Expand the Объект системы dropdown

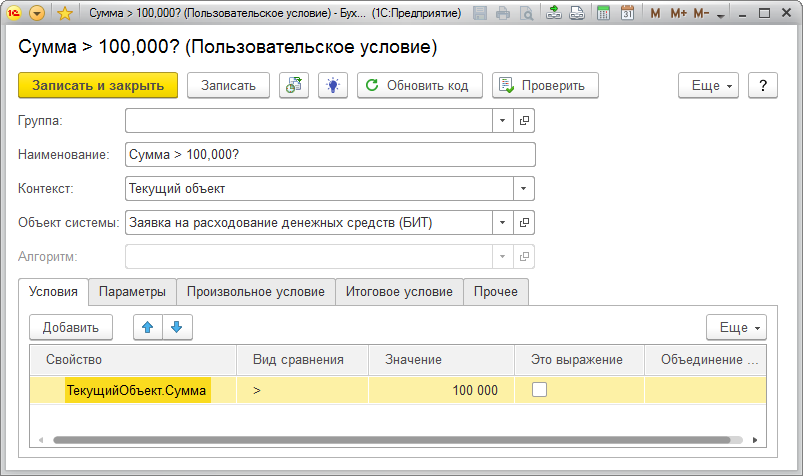point(502,222)
